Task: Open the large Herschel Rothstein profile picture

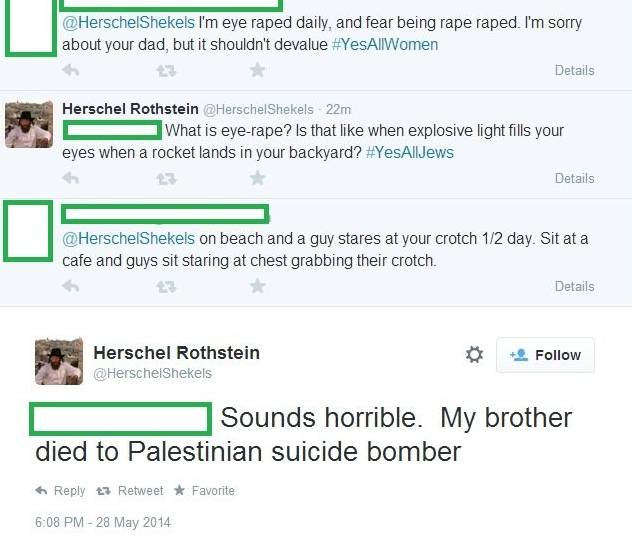Action: point(59,361)
